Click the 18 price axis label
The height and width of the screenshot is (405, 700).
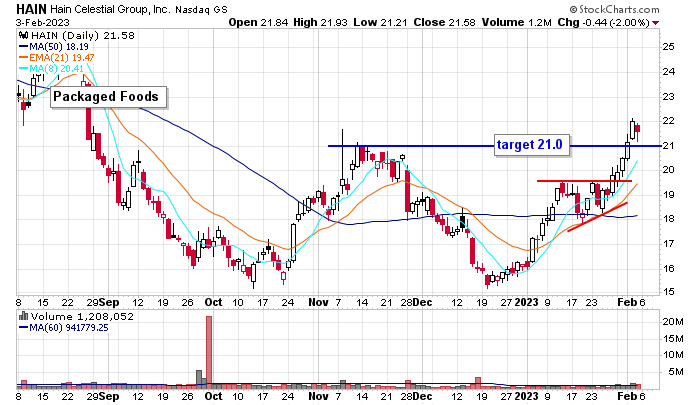point(668,219)
